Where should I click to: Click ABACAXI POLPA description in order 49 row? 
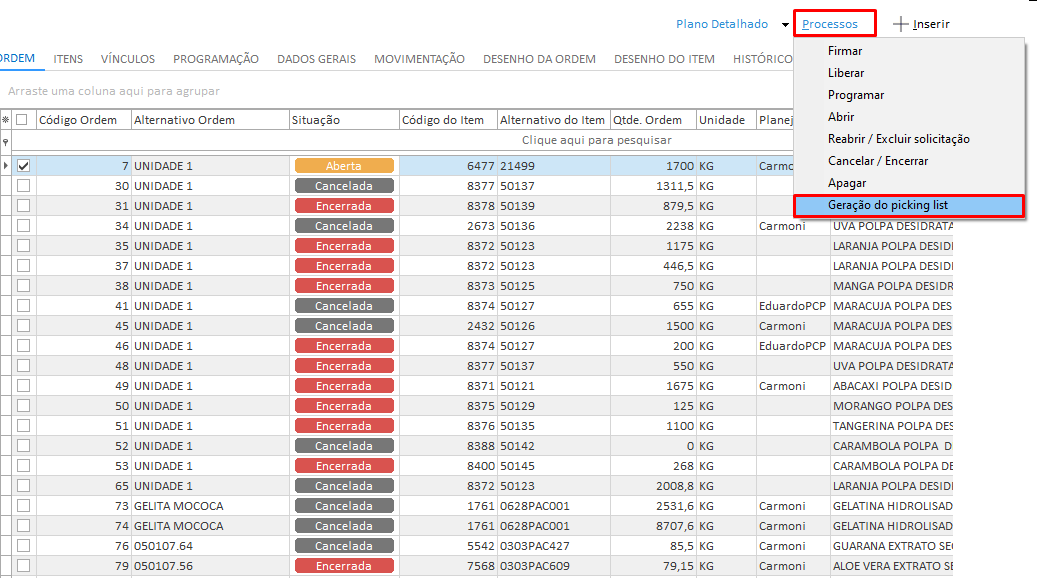pos(892,386)
